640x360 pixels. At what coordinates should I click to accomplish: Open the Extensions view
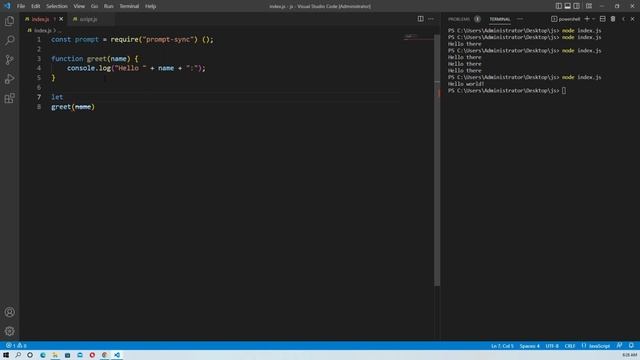[9, 98]
